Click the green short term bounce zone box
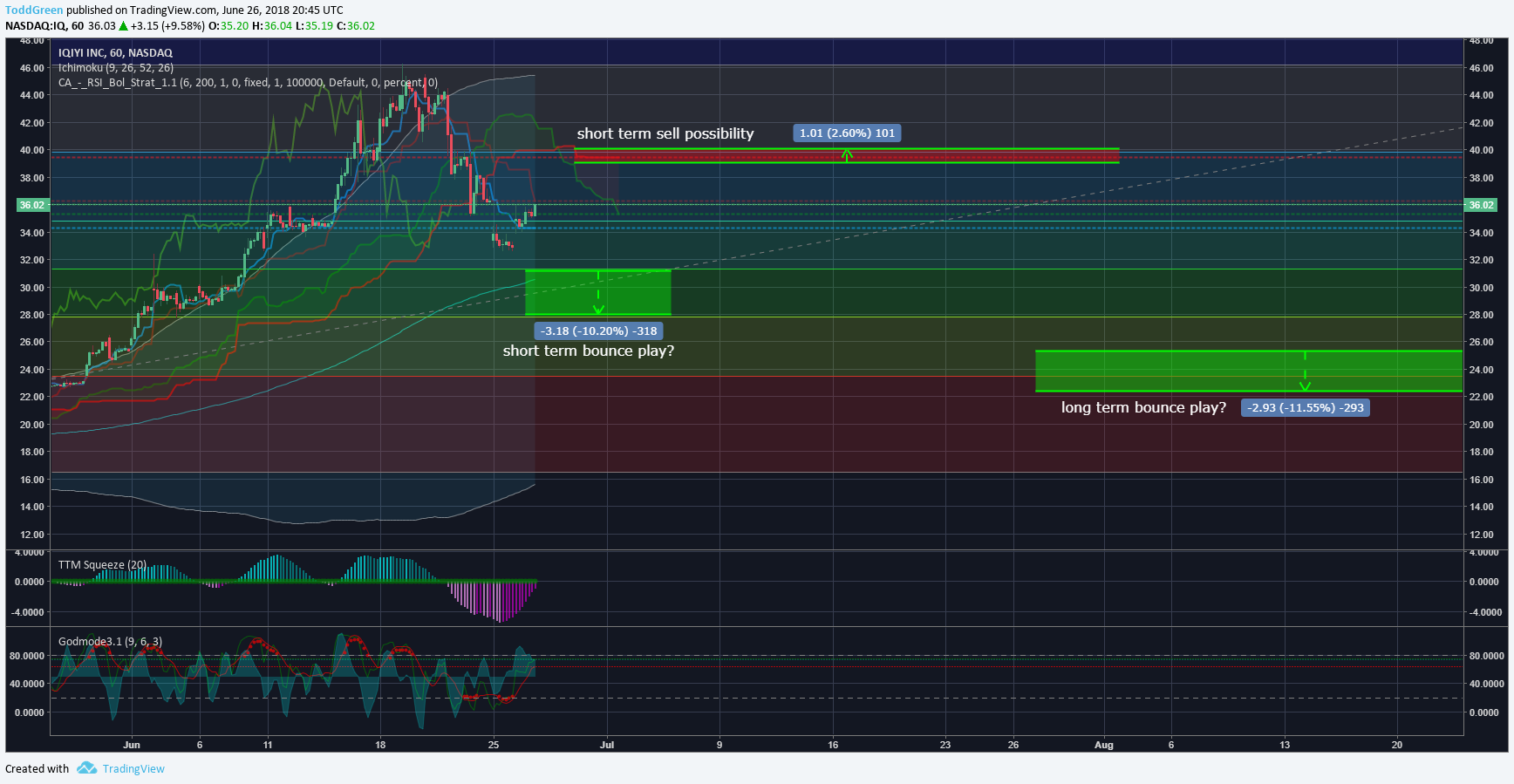This screenshot has height=784, width=1514. (598, 292)
